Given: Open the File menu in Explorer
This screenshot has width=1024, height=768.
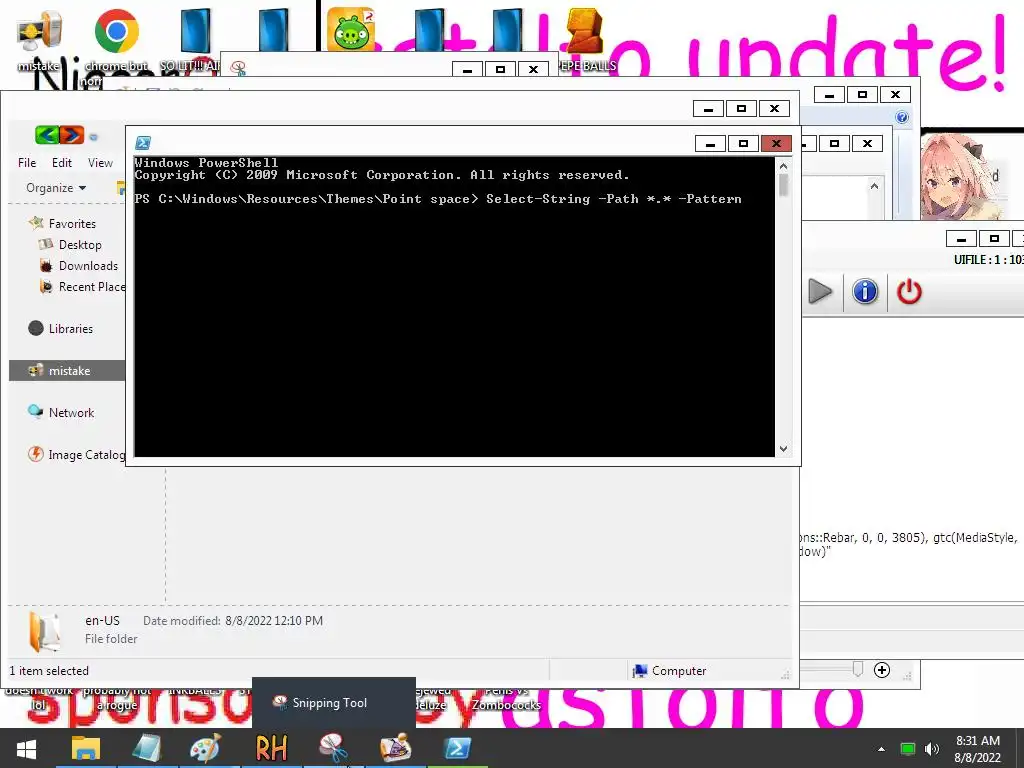Looking at the screenshot, I should (x=27, y=163).
